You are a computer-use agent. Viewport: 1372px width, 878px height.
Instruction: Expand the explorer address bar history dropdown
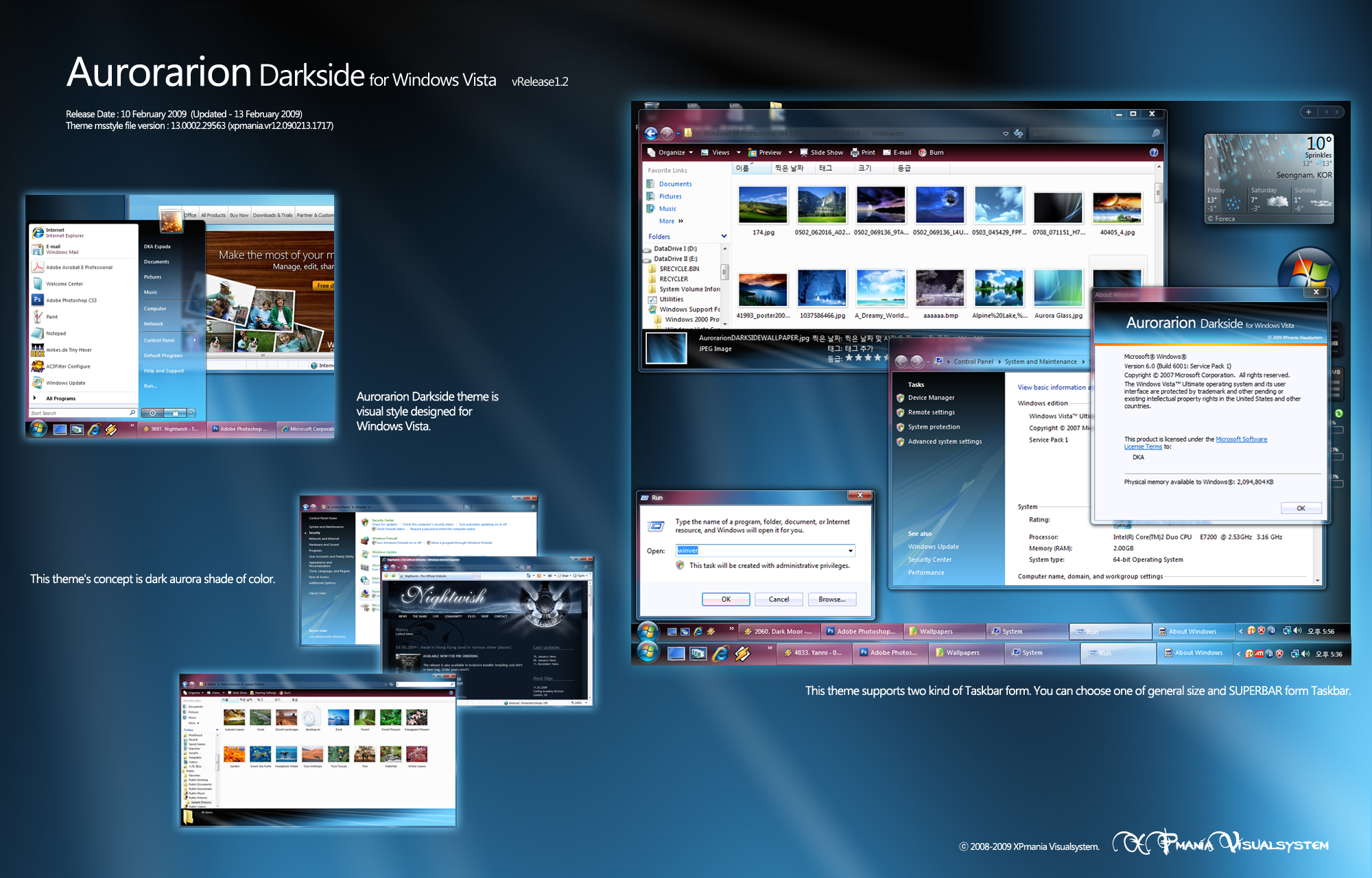pyautogui.click(x=1006, y=134)
